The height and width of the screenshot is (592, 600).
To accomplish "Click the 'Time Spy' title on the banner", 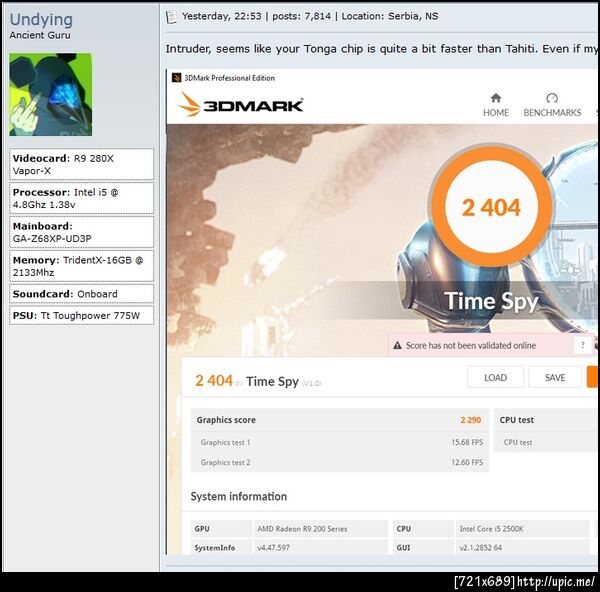I will click(492, 301).
